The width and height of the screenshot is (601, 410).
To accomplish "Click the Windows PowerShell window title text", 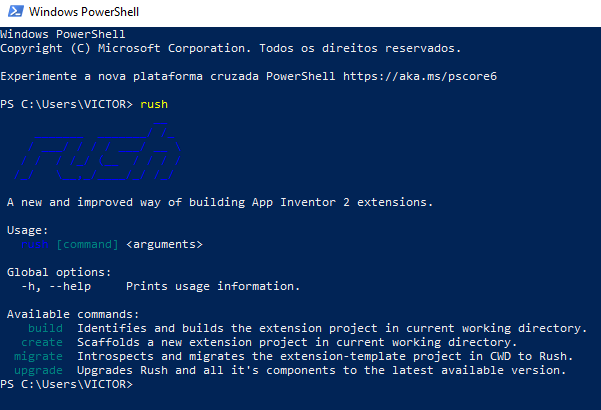I will coord(84,12).
